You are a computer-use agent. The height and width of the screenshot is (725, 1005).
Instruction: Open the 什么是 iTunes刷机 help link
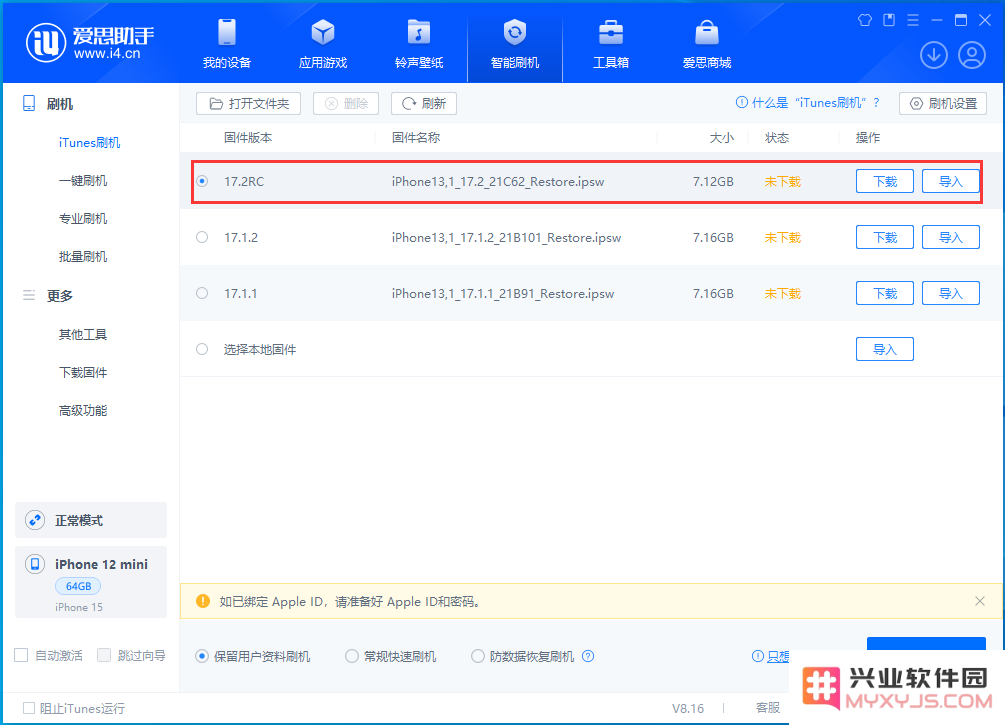tap(808, 103)
